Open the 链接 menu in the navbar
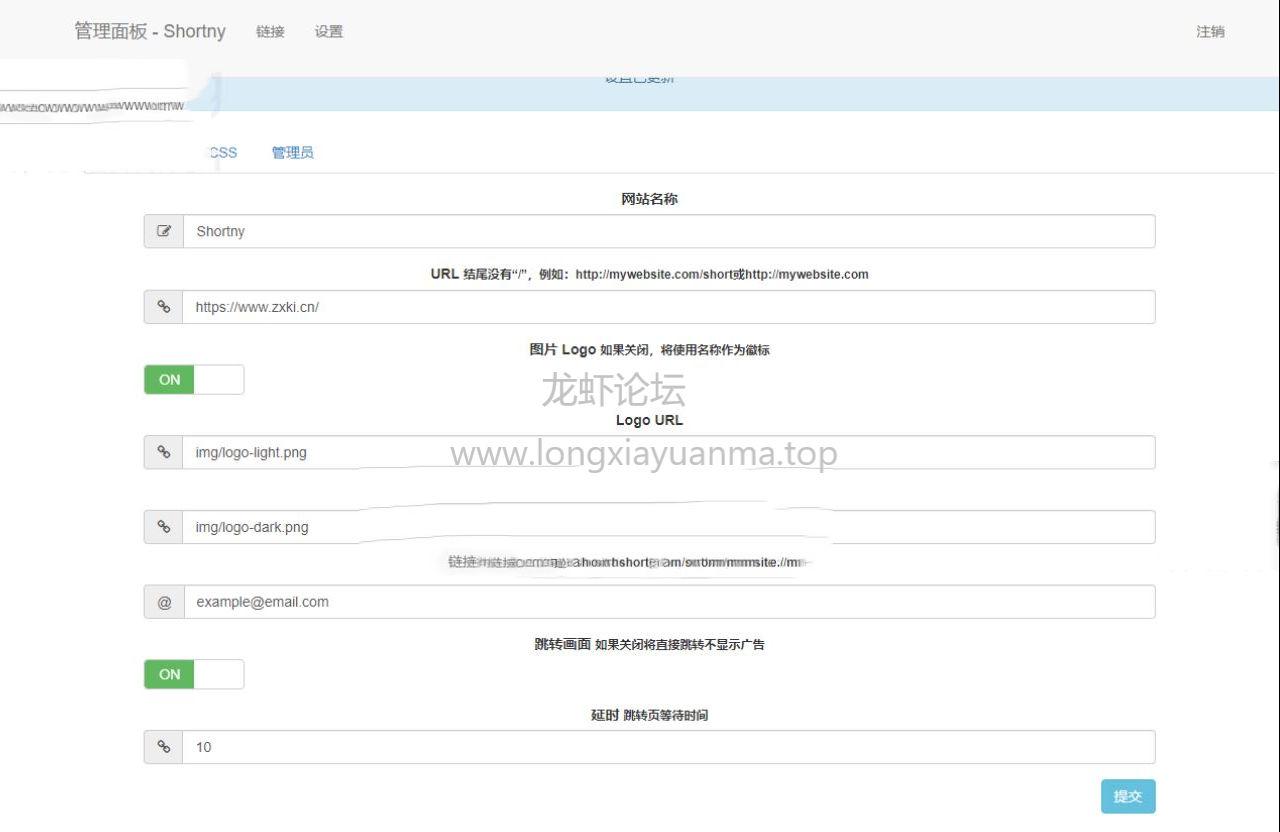1280x832 pixels. (270, 31)
